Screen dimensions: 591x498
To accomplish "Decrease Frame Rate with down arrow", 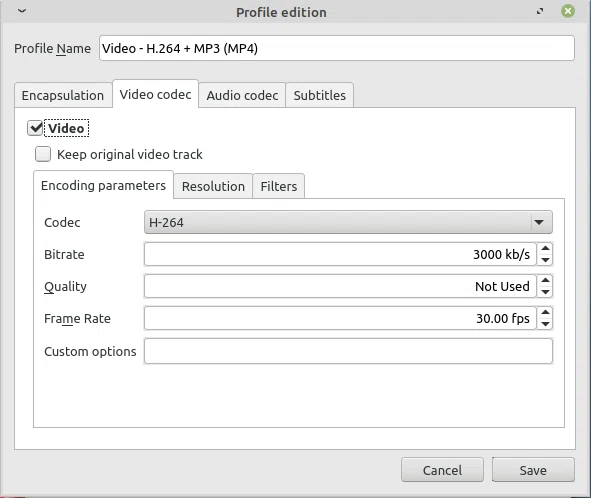I will (x=545, y=324).
